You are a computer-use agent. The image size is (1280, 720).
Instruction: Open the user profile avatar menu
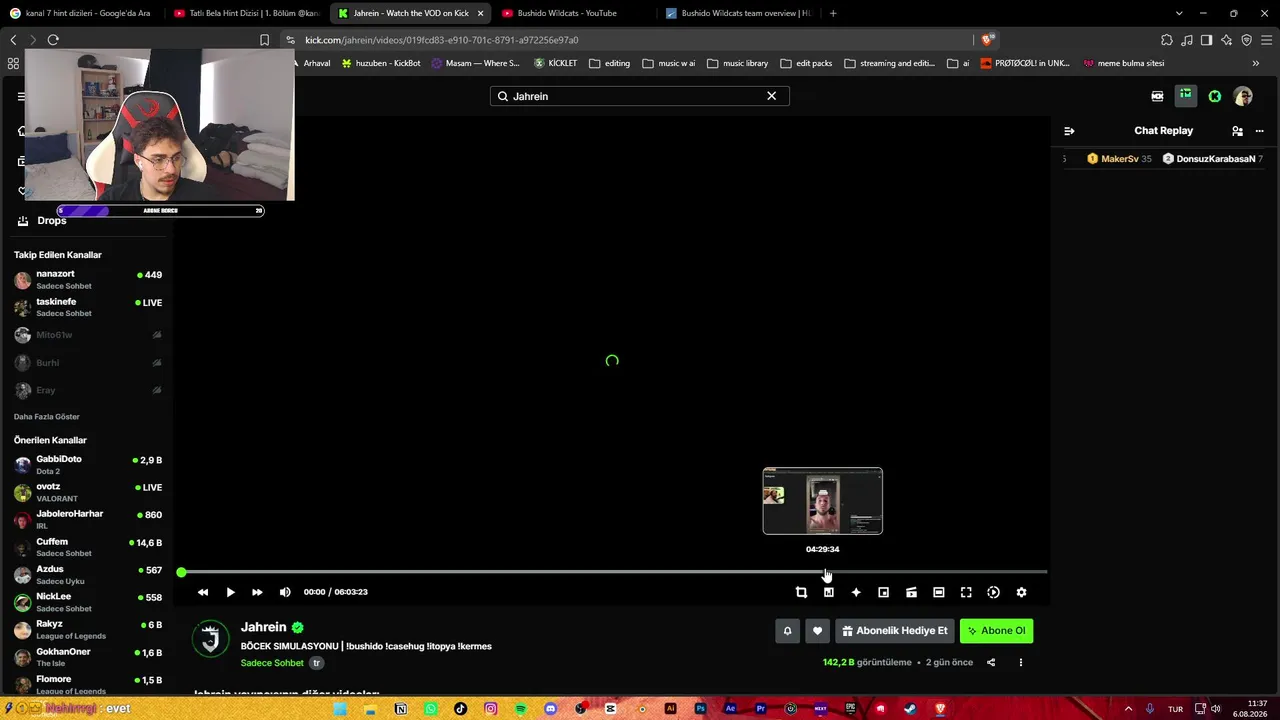1243,96
